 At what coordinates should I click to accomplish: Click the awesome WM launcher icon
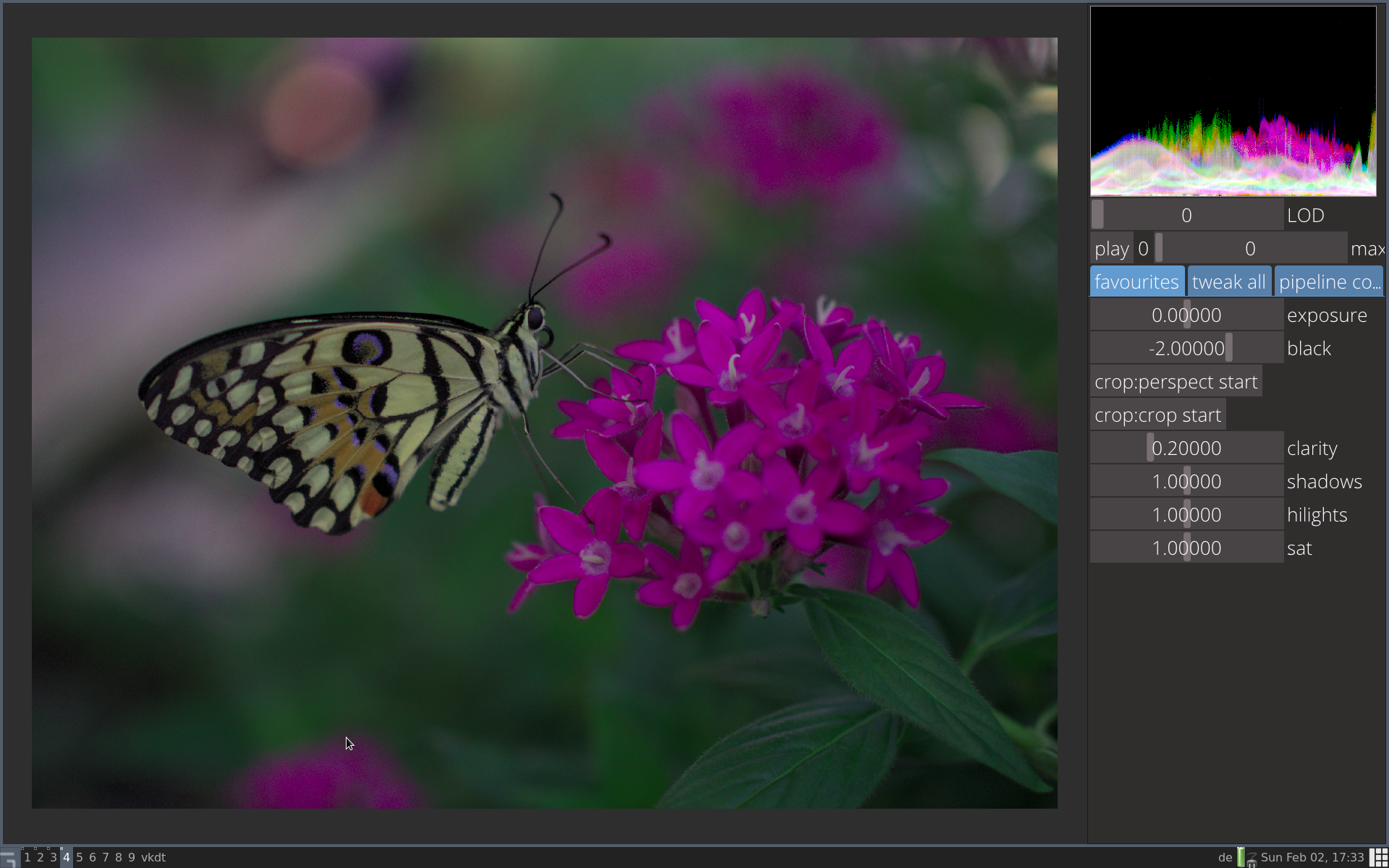[8, 858]
